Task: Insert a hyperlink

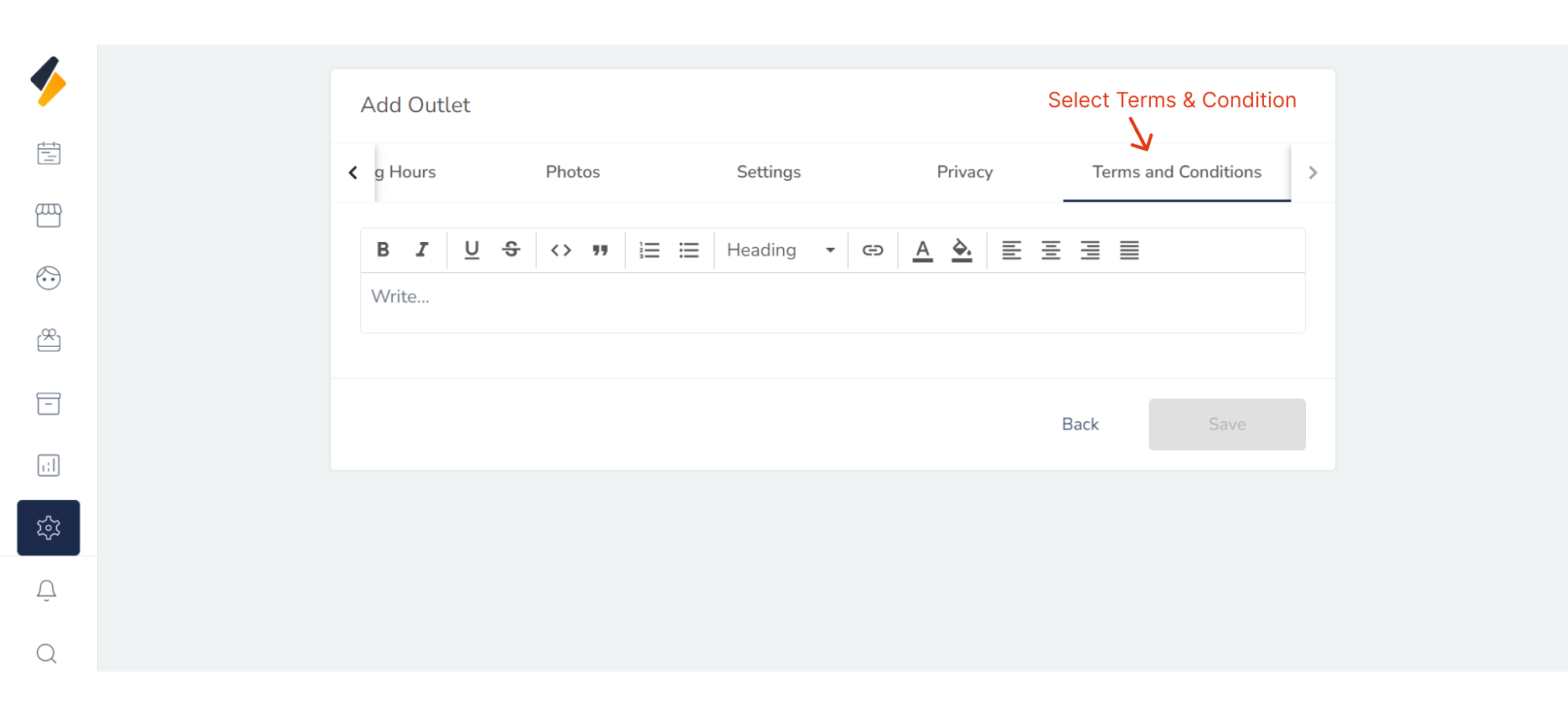Action: (872, 250)
